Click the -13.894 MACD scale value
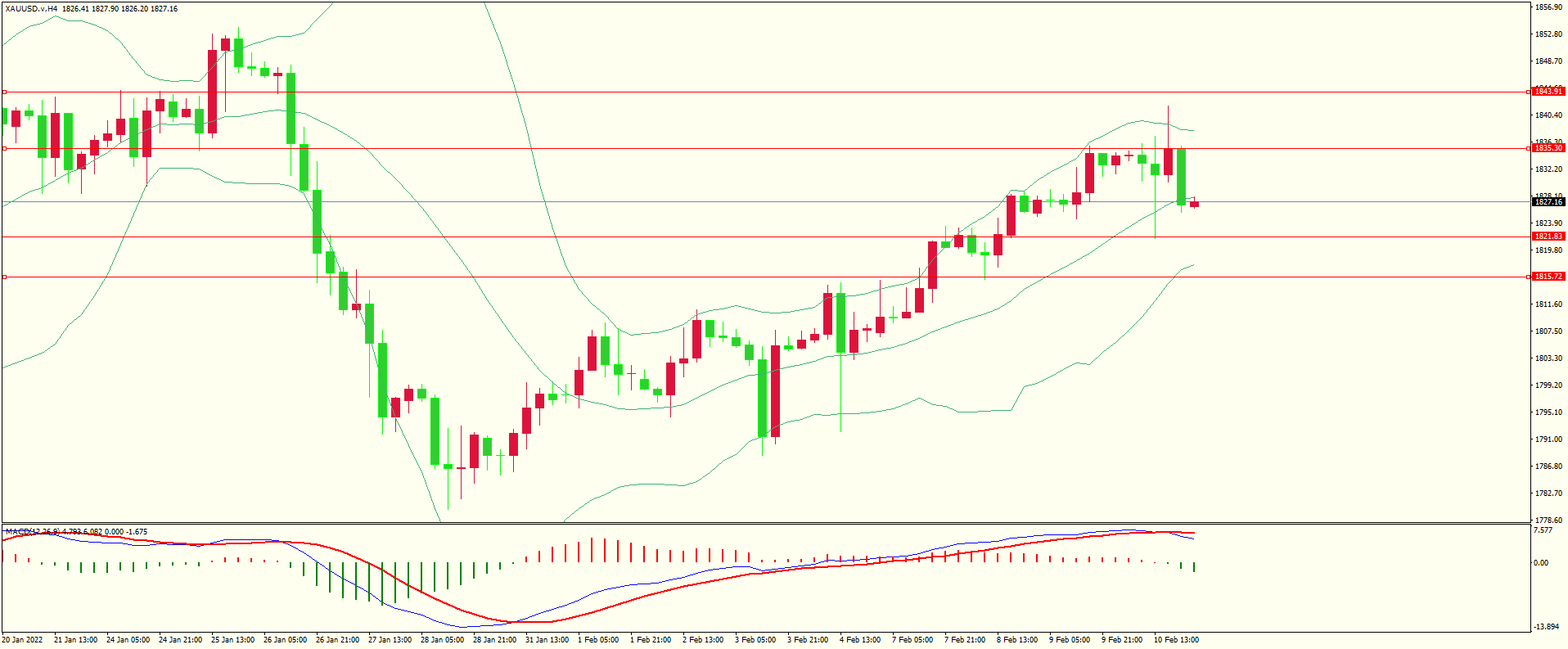 click(1545, 627)
